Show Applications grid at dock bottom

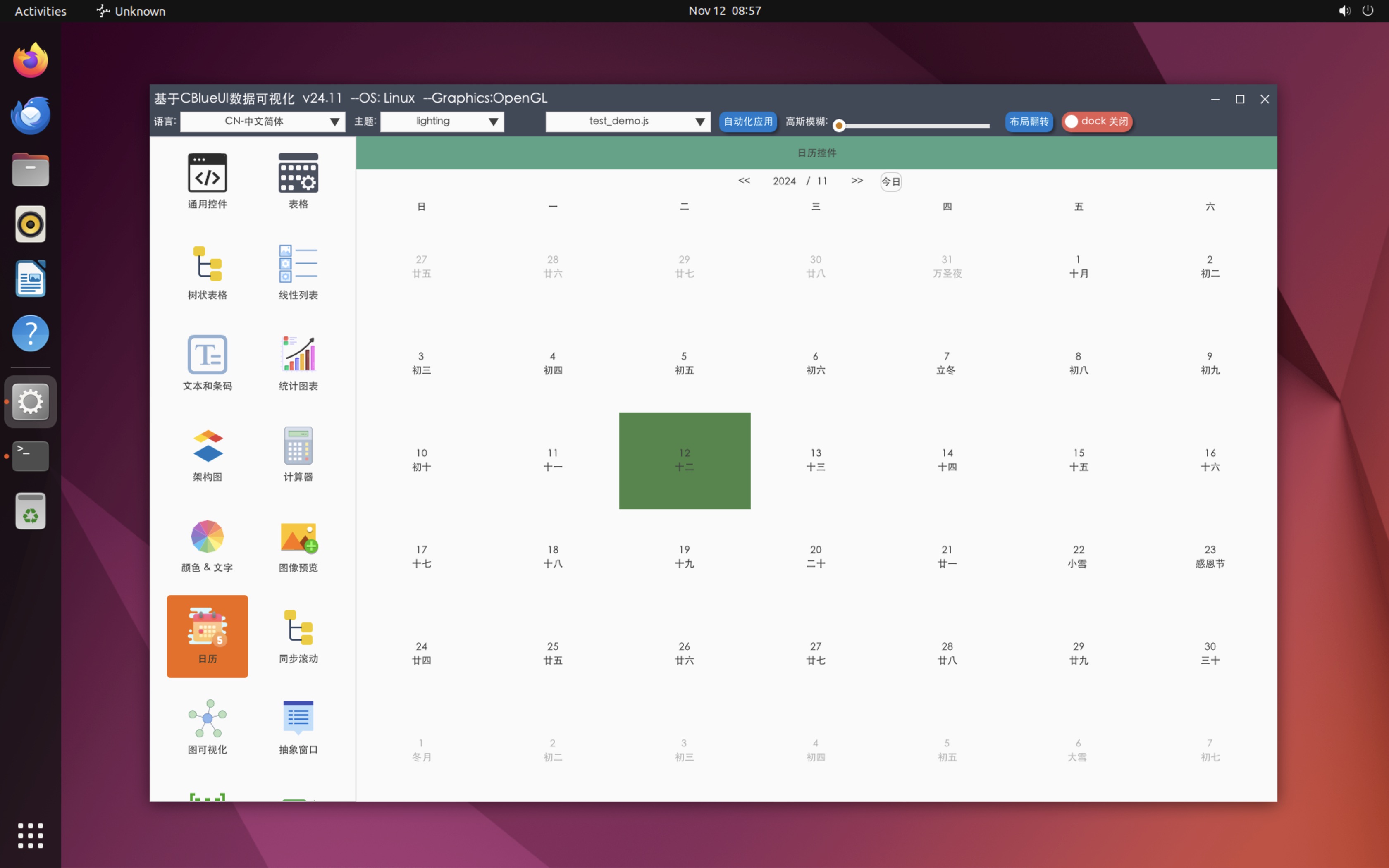tap(31, 836)
